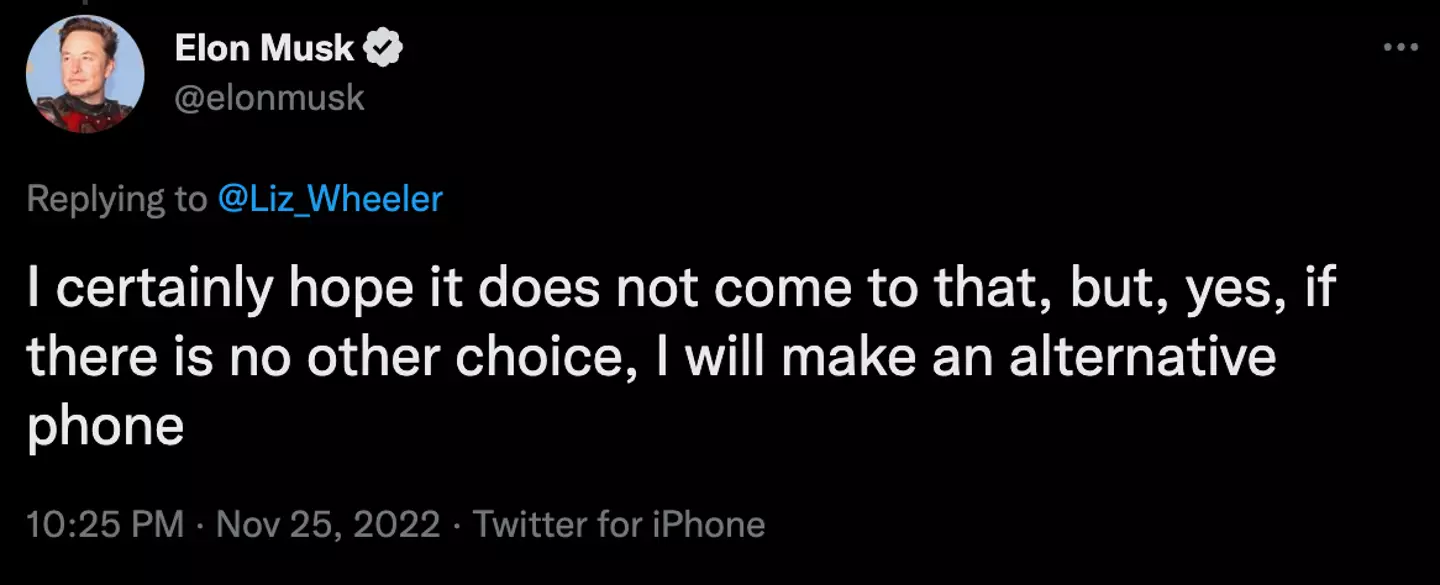Open the @Liz_Wheeler mention link
The width and height of the screenshot is (1440, 585).
(x=330, y=198)
